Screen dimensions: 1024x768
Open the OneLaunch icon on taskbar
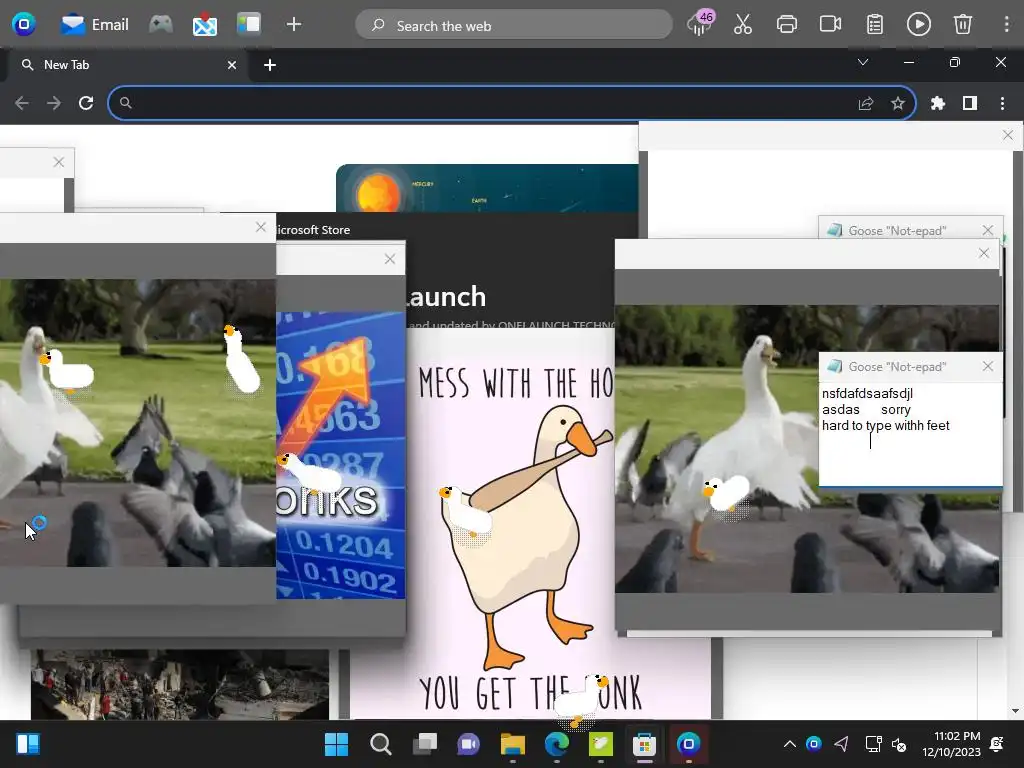coord(688,744)
